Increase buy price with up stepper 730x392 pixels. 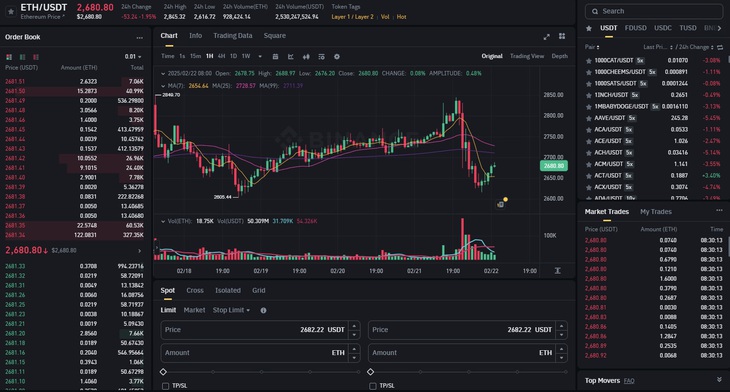tap(354, 325)
